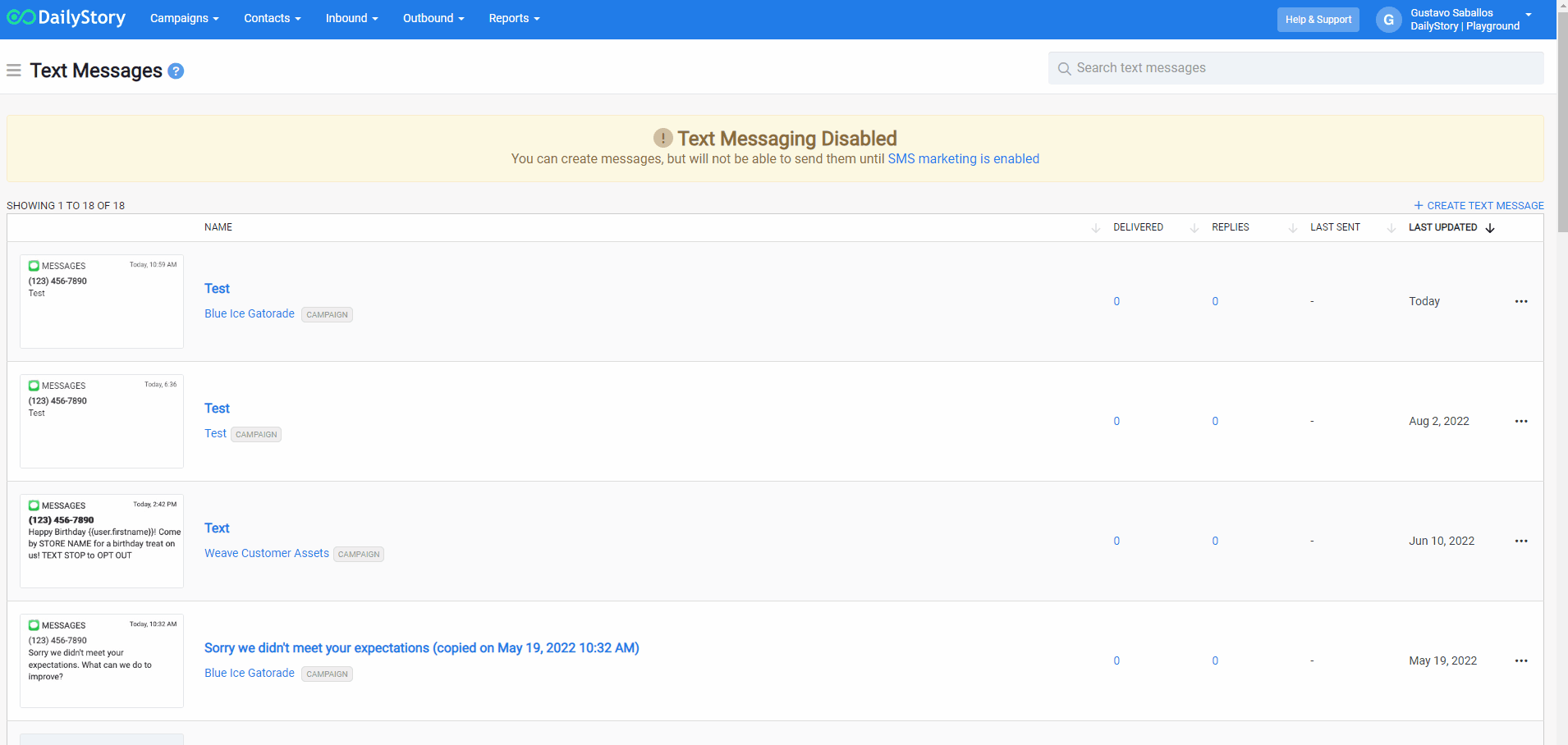Click the help question mark beside Text Messages
Image resolution: width=1568 pixels, height=745 pixels.
click(176, 71)
